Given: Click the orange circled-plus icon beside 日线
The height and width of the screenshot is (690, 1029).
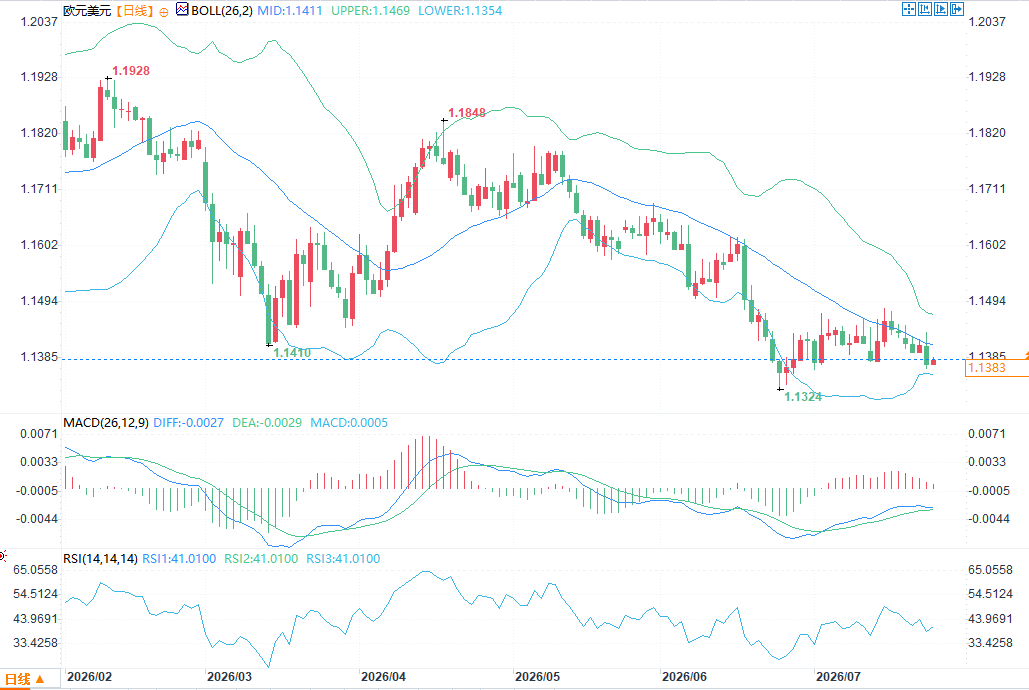Looking at the screenshot, I should 163,12.
